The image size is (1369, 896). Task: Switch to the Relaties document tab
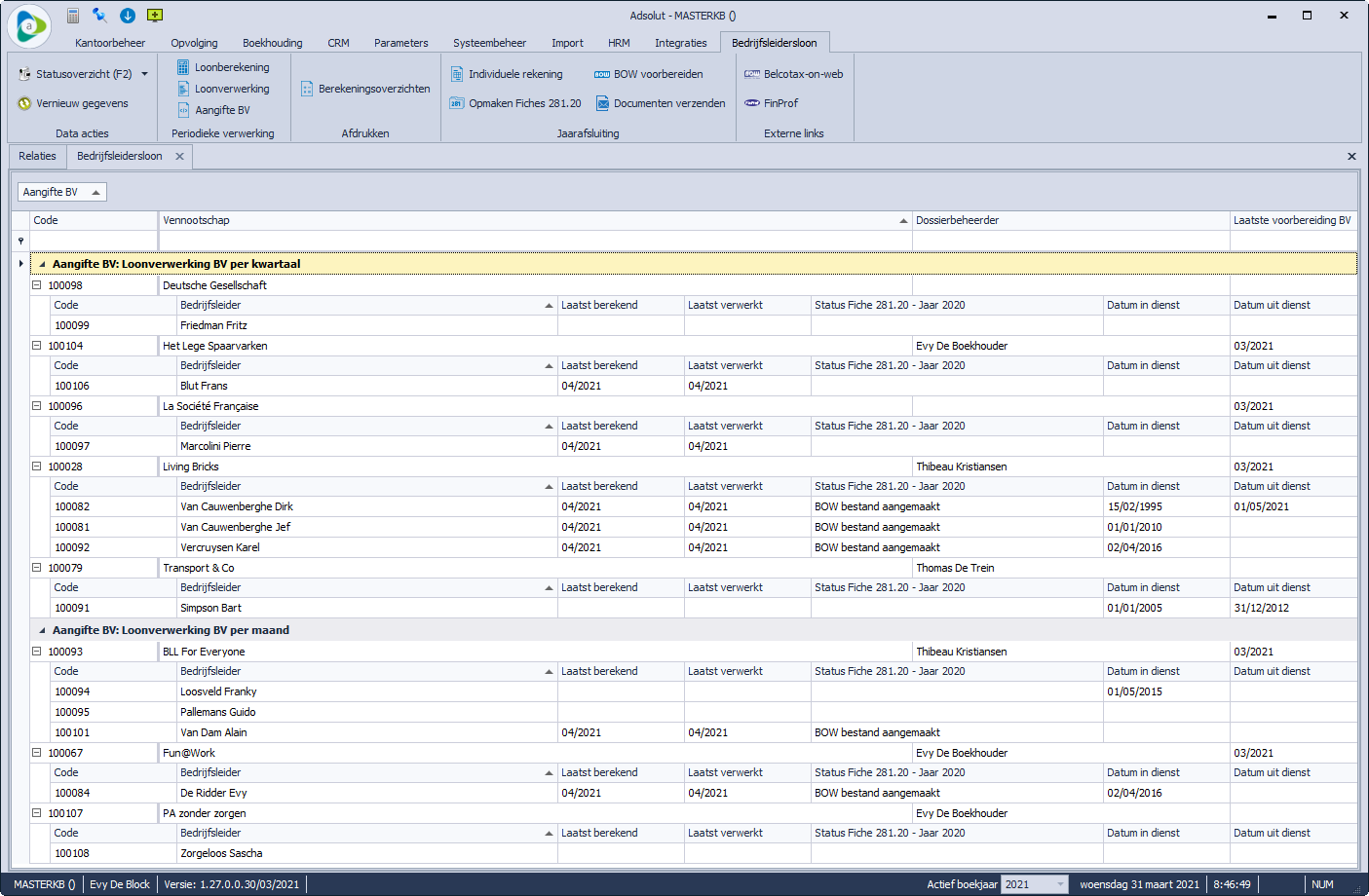pos(38,156)
